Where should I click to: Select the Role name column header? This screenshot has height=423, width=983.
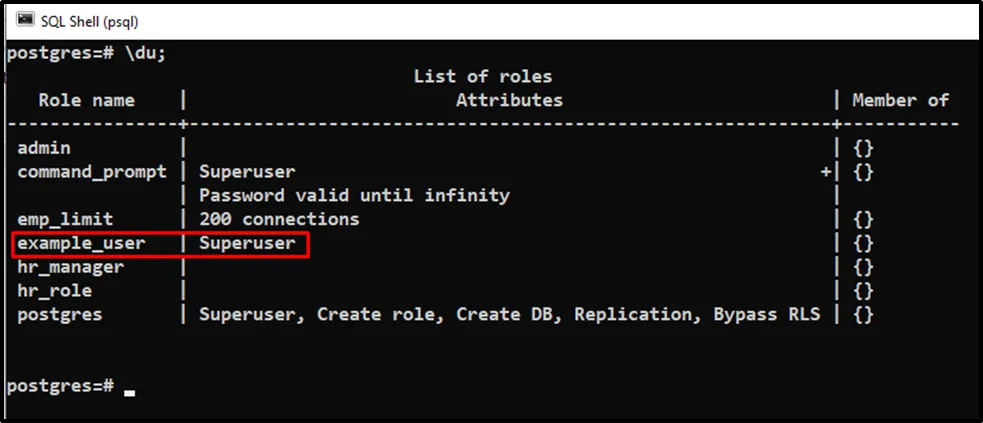click(86, 100)
